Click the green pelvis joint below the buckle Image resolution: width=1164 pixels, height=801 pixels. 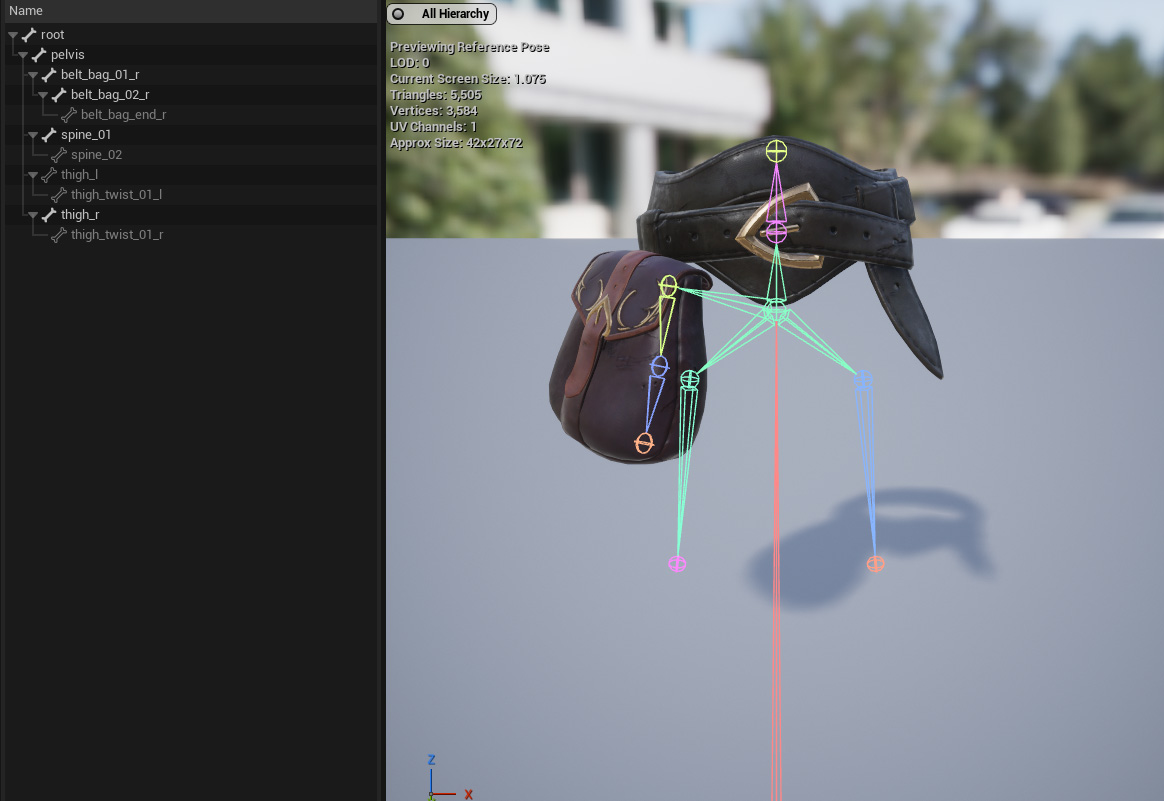(x=776, y=312)
